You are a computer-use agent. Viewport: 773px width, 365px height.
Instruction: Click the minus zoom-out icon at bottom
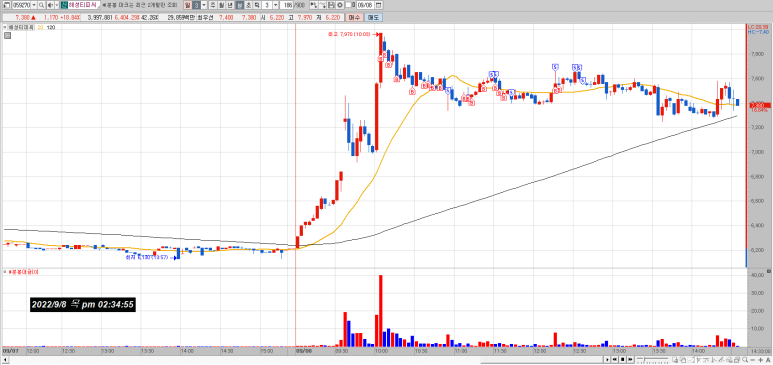752,360
